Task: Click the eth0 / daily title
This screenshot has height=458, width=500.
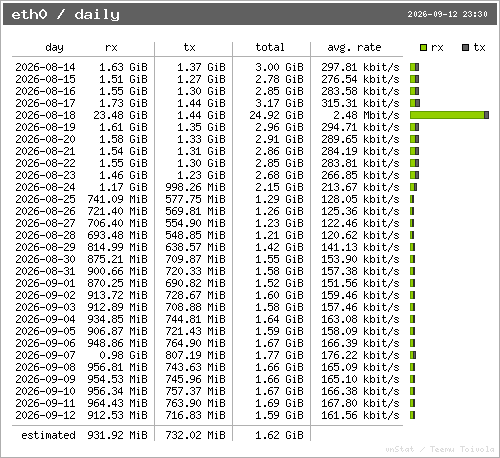Action: pos(65,14)
